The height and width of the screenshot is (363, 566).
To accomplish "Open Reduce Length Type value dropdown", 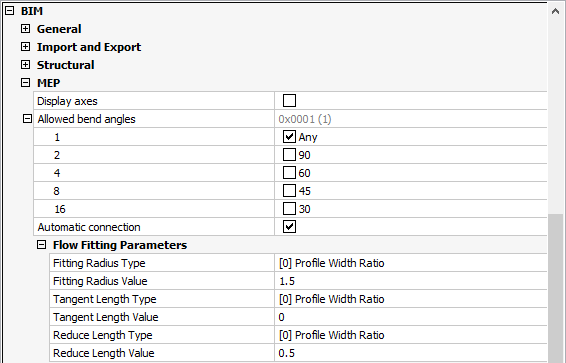I will coord(411,335).
